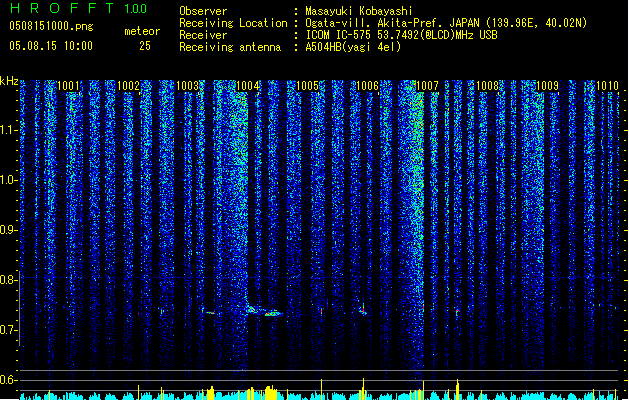Click time marker 1002

[128, 86]
